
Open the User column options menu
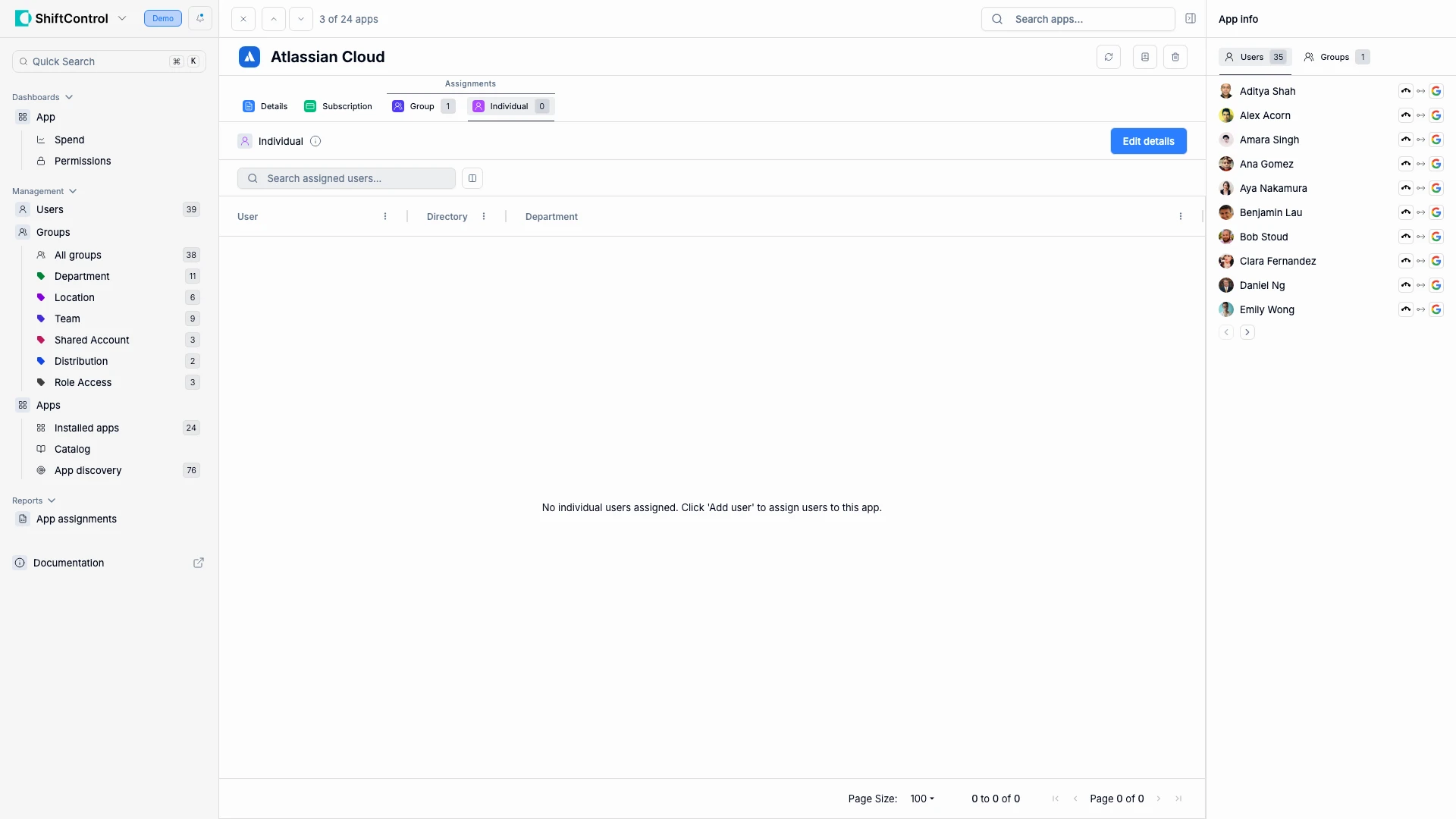384,216
